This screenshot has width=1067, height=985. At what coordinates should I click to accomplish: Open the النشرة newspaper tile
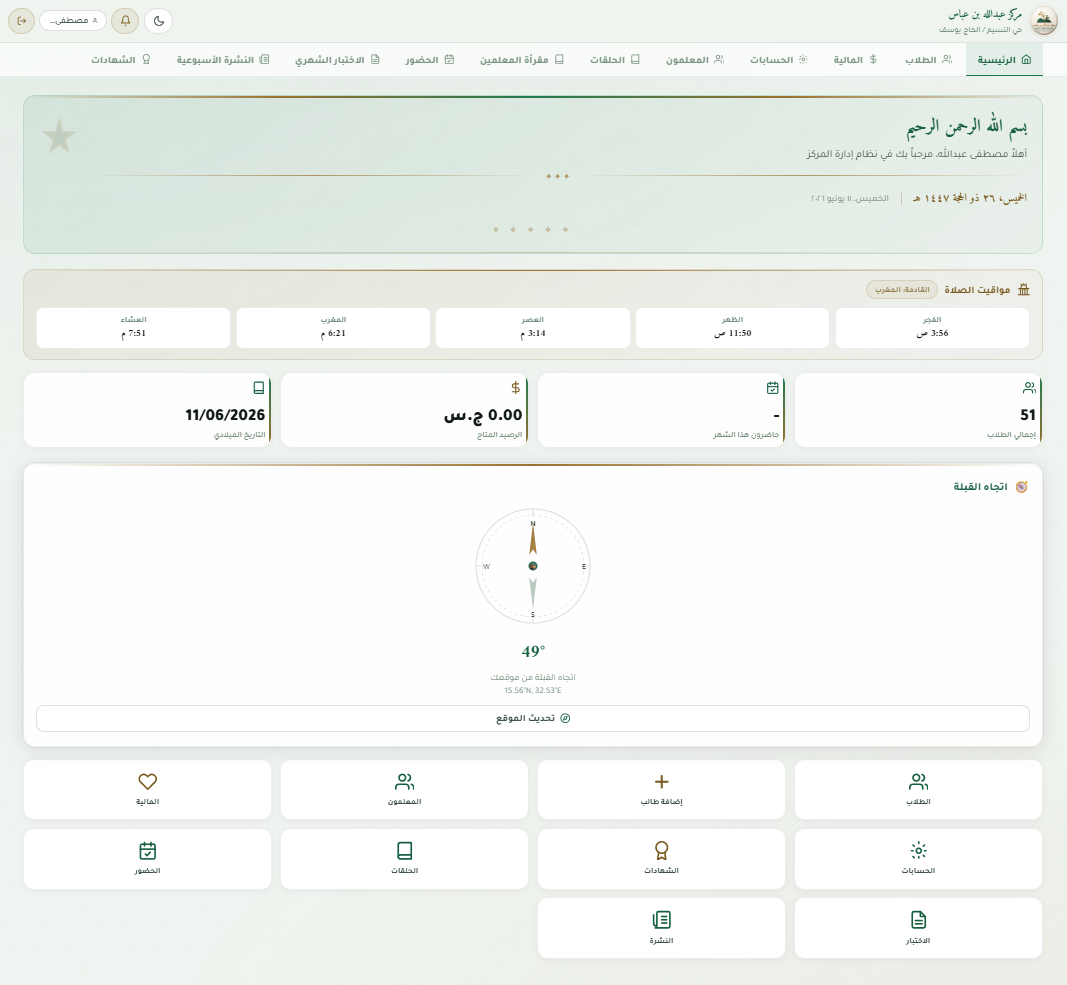click(x=661, y=928)
